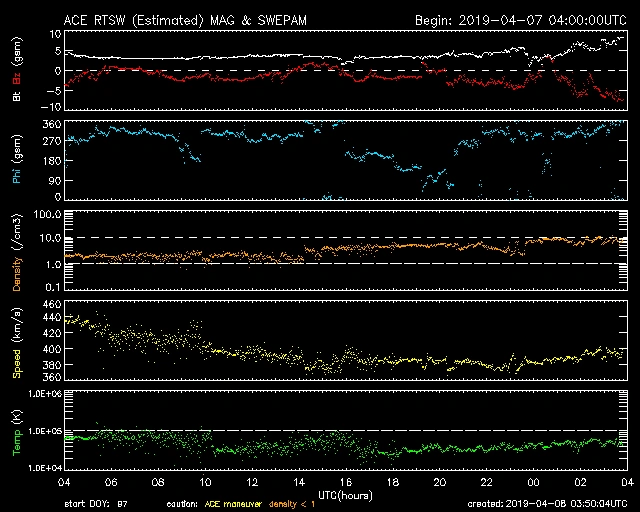Click the "10.0" tick on the Density axis
This screenshot has height=512, width=640.
(x=50, y=238)
